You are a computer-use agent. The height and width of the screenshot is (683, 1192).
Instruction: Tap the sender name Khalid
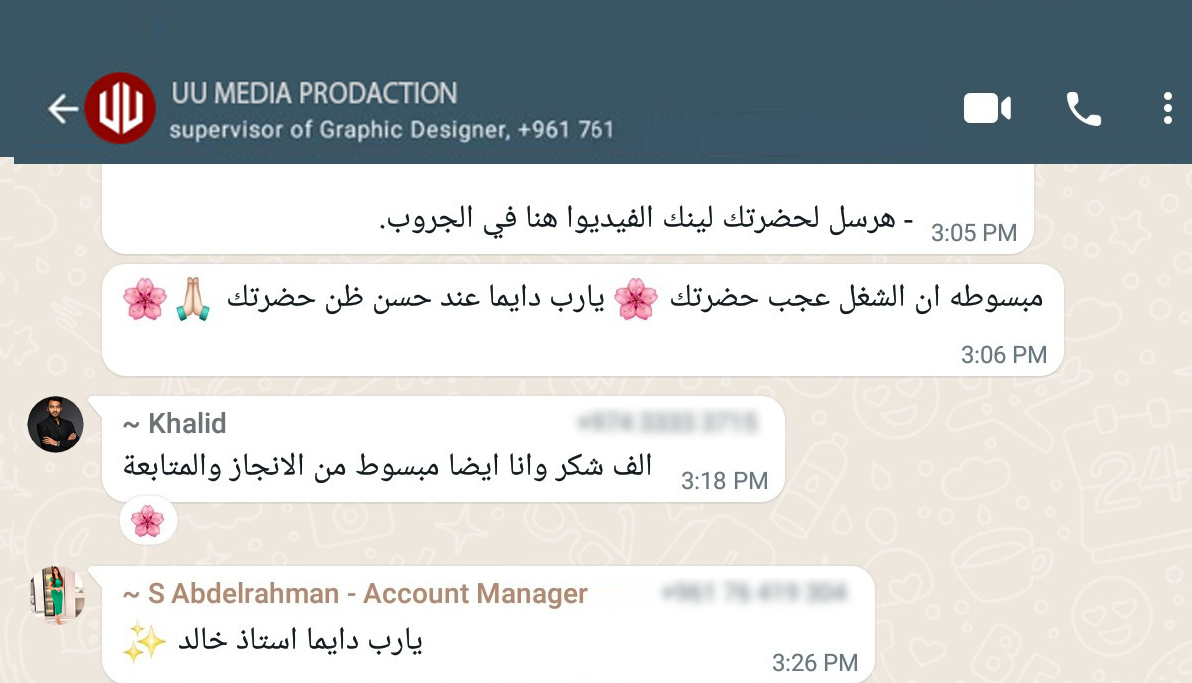coord(187,424)
